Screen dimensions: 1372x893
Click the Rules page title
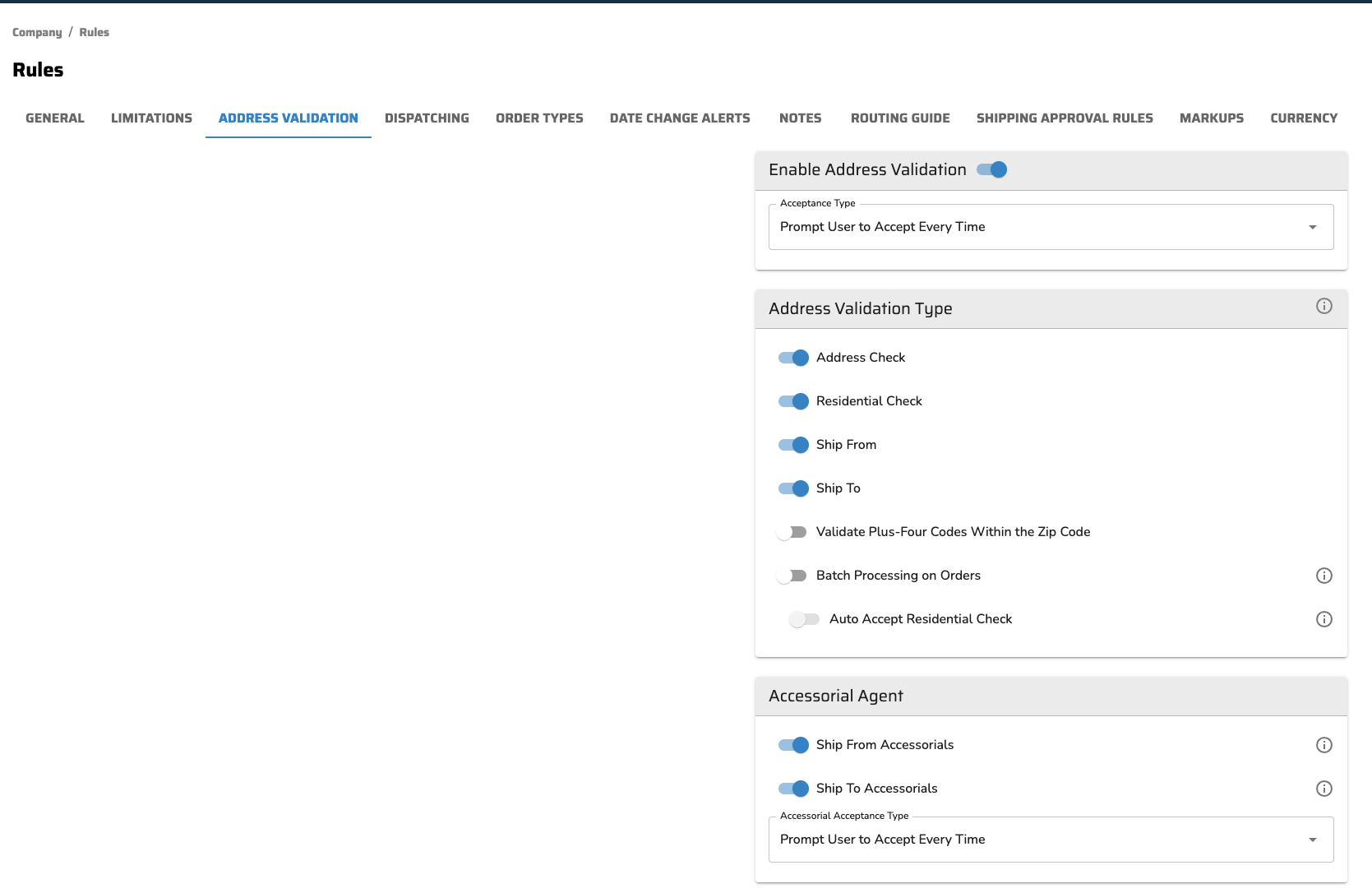(38, 70)
